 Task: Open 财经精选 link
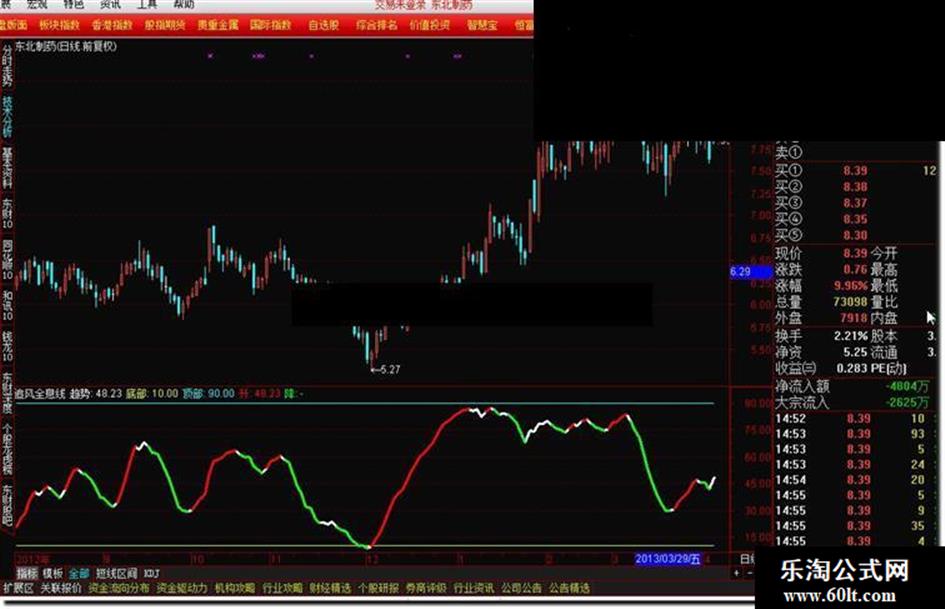(330, 588)
